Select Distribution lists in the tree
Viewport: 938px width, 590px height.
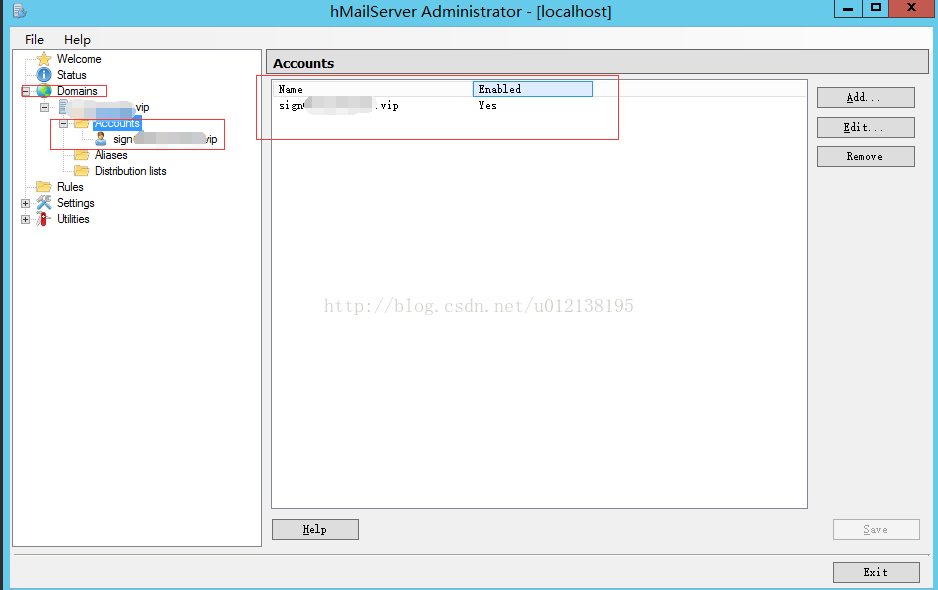pyautogui.click(x=130, y=171)
